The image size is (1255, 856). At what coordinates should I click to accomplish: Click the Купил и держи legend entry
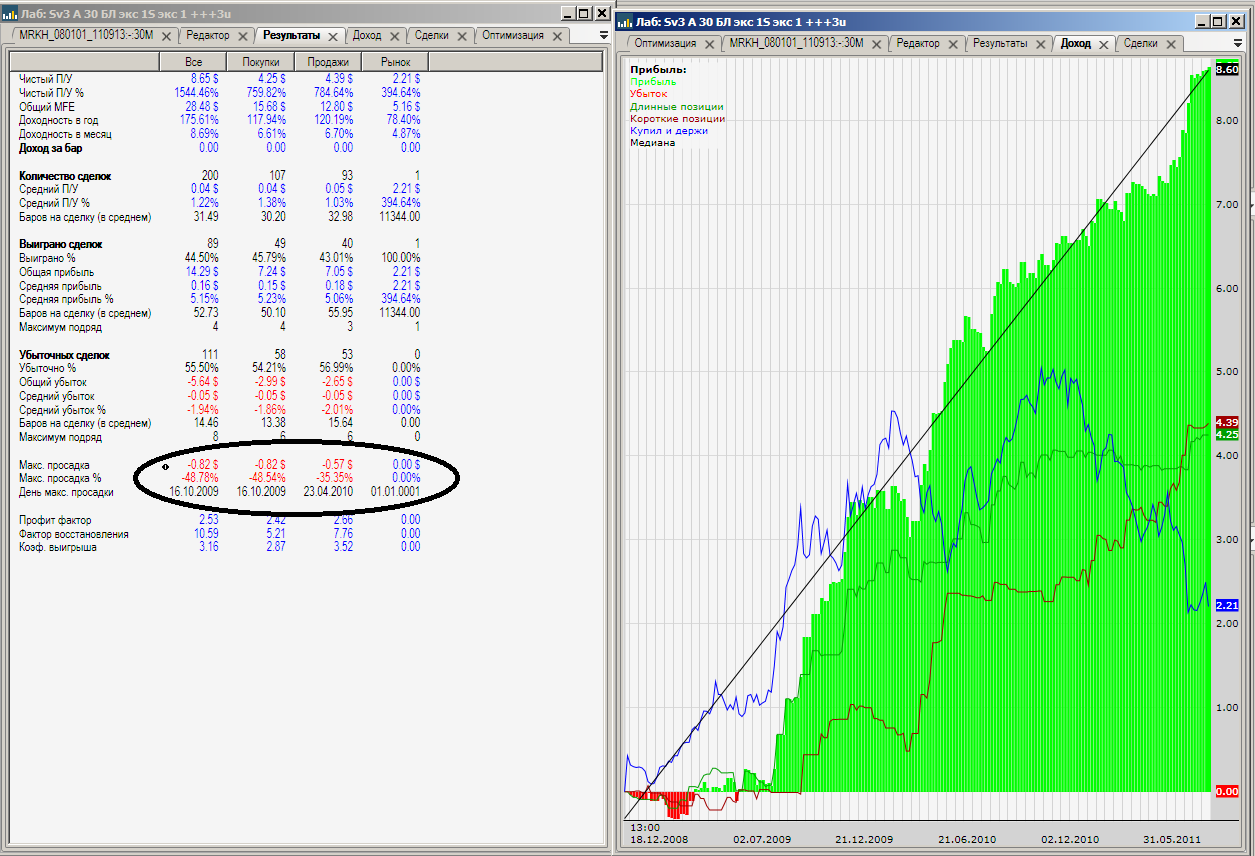[x=669, y=130]
